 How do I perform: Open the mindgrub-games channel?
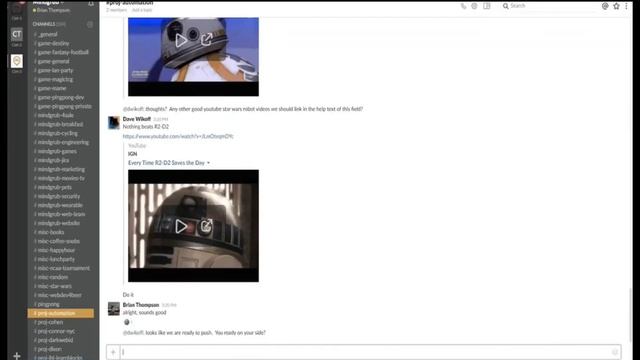56,151
